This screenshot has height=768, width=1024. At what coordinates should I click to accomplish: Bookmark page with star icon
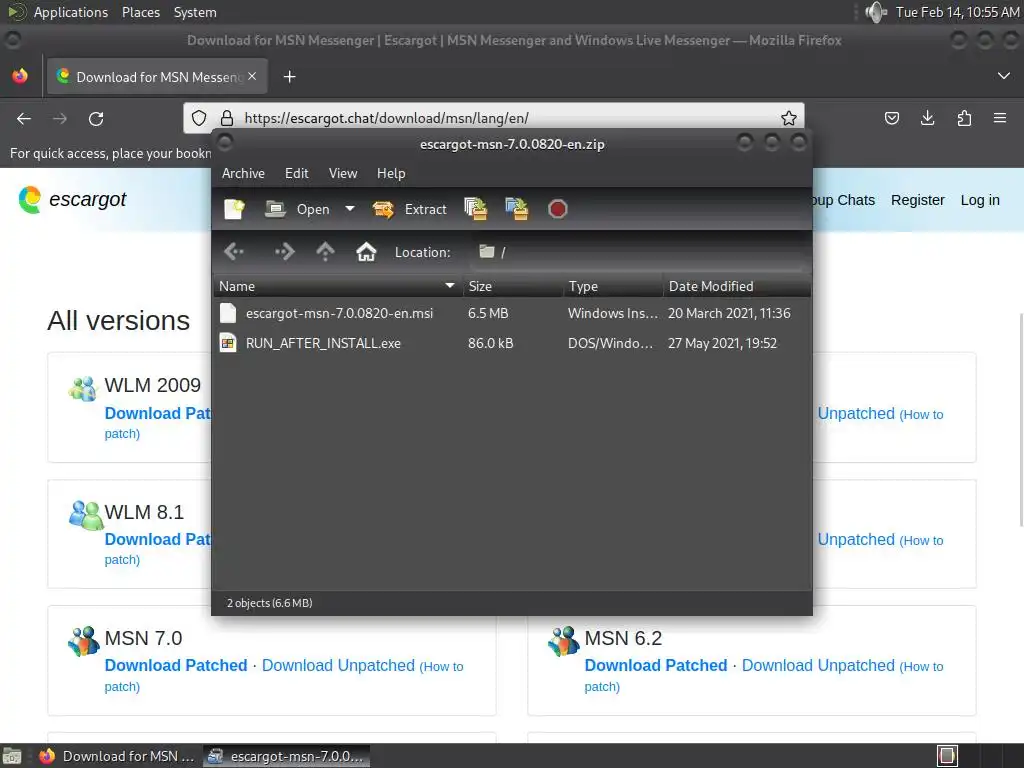point(789,118)
